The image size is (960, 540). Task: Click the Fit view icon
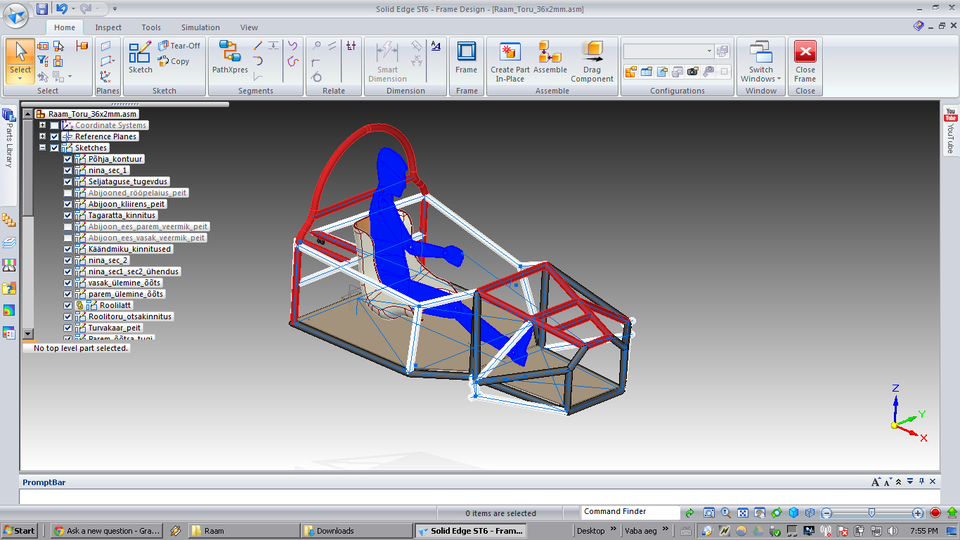pyautogui.click(x=743, y=513)
